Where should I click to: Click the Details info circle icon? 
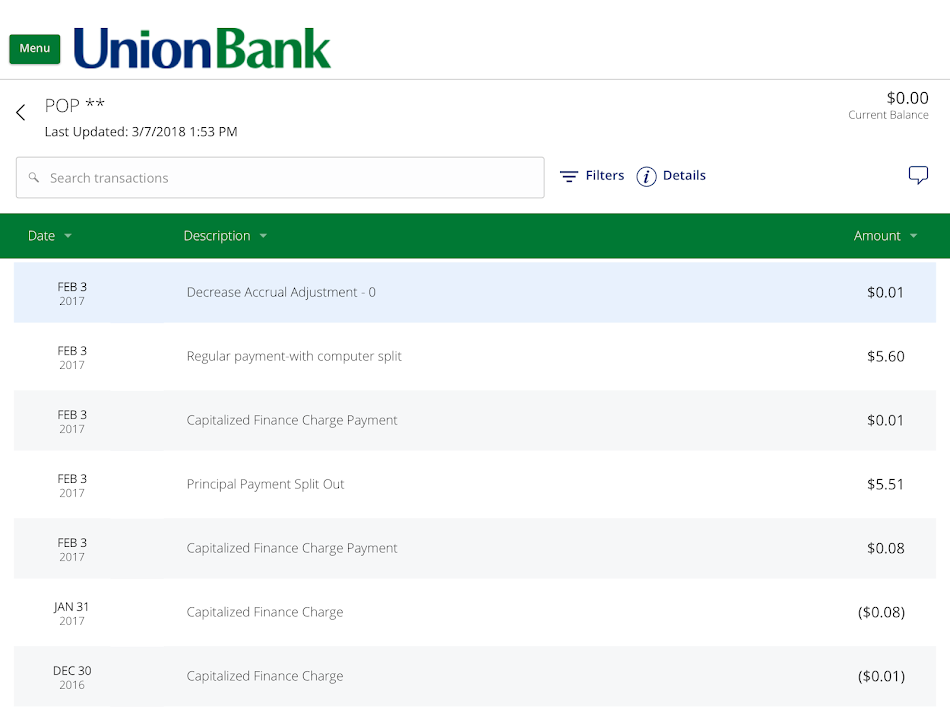(x=645, y=175)
